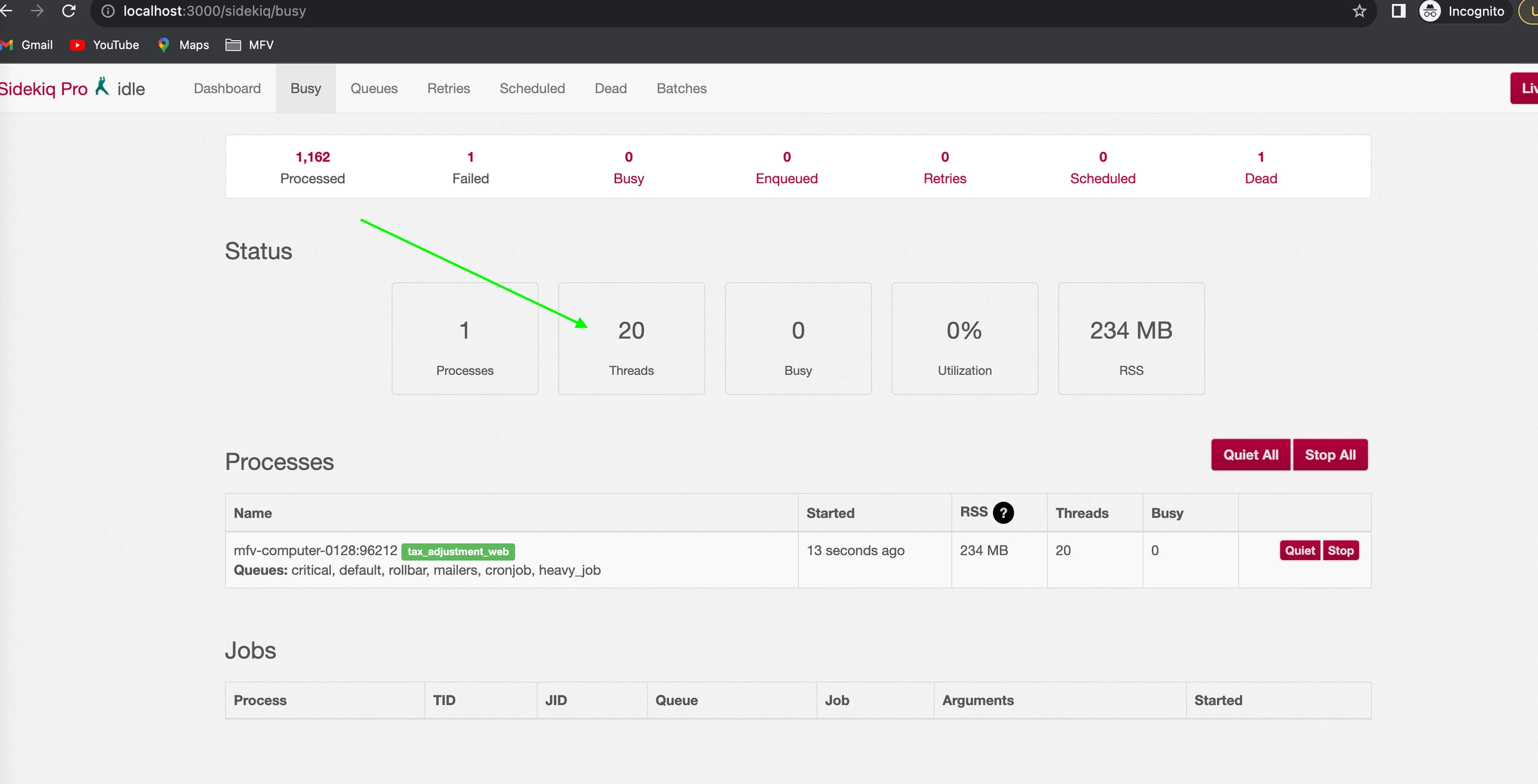The image size is (1538, 784).
Task: Open the YouTube bookmark
Action: (x=105, y=45)
